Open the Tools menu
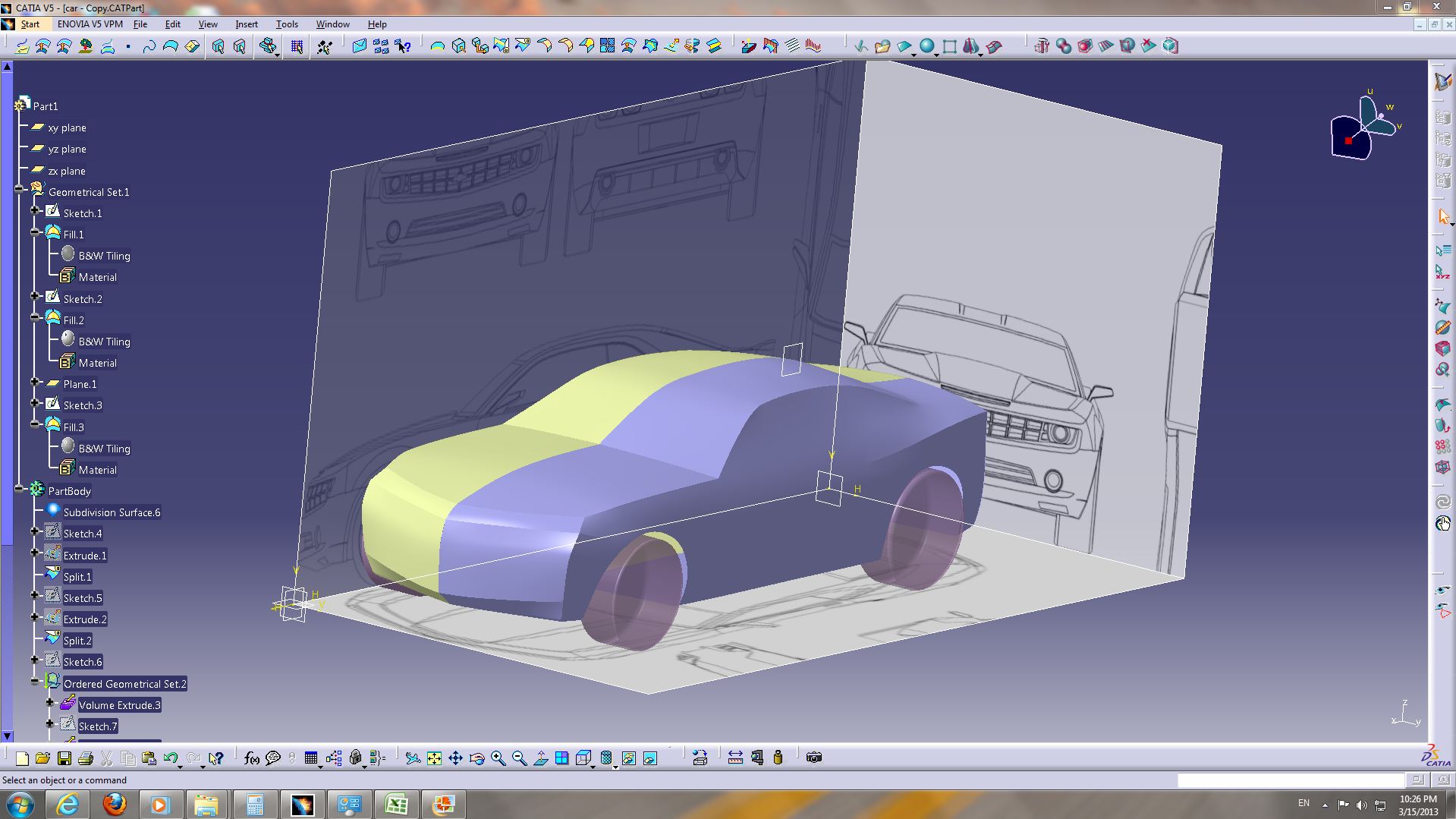 [287, 24]
